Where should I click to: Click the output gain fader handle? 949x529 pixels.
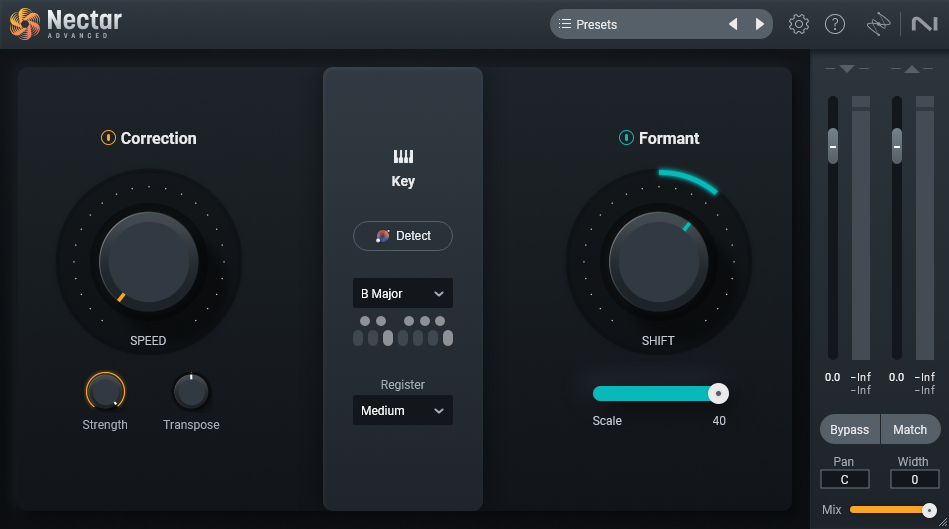tap(897, 146)
